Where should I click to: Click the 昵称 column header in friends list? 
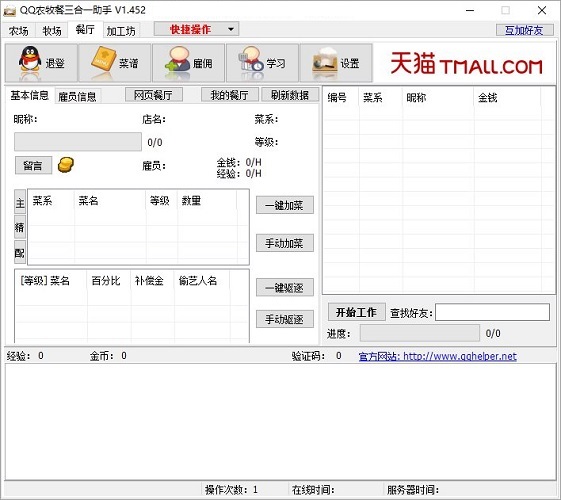tap(438, 97)
